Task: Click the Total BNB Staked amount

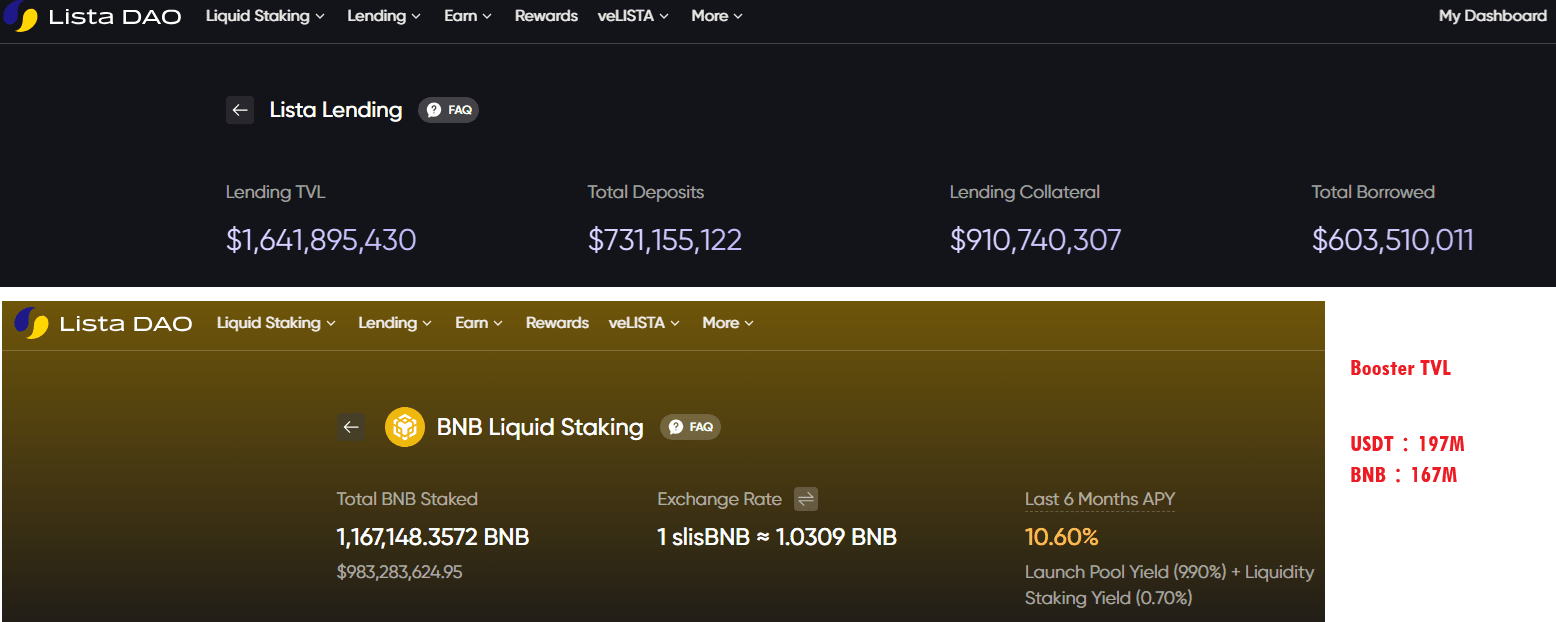Action: tap(432, 537)
